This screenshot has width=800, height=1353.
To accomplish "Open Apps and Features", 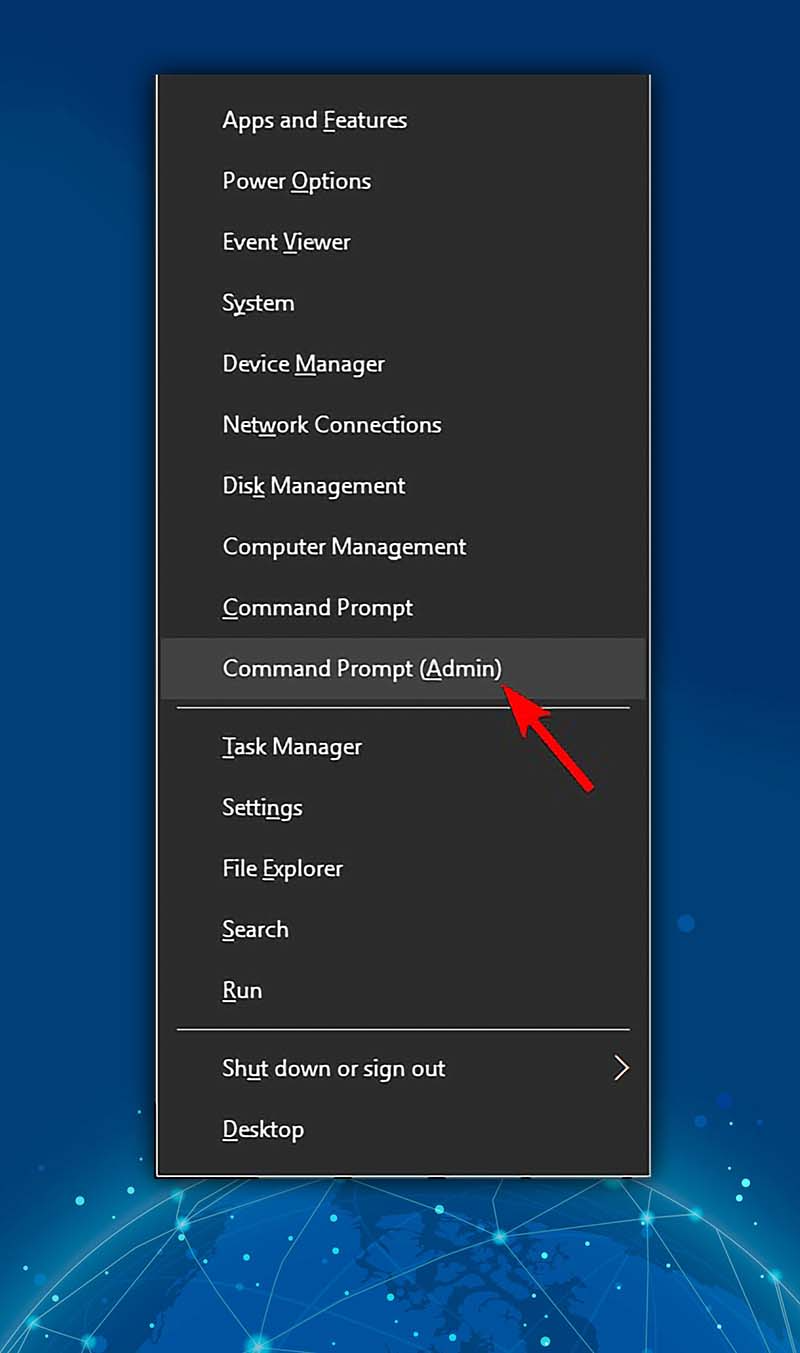I will coord(314,120).
